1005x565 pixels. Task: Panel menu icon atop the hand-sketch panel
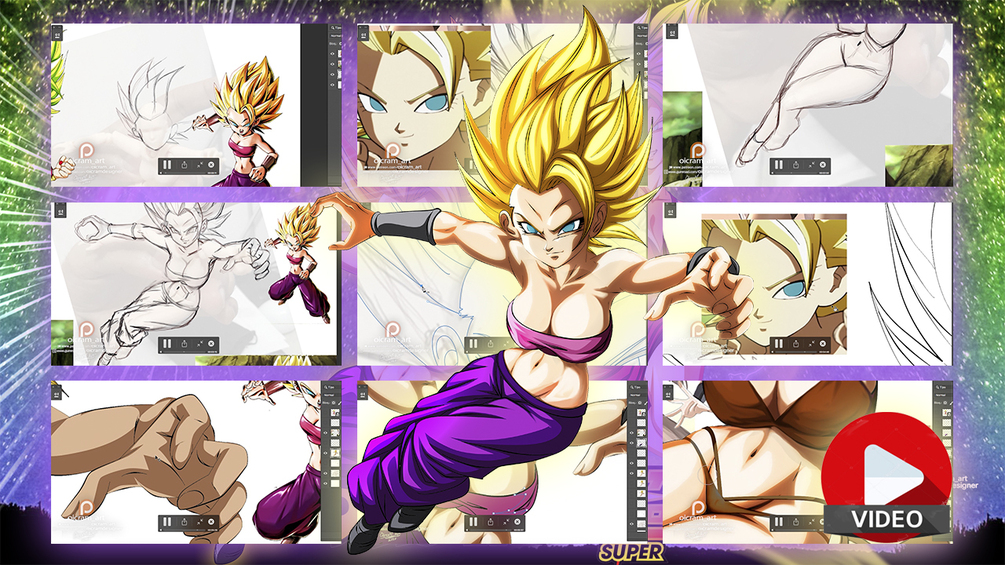click(x=672, y=31)
